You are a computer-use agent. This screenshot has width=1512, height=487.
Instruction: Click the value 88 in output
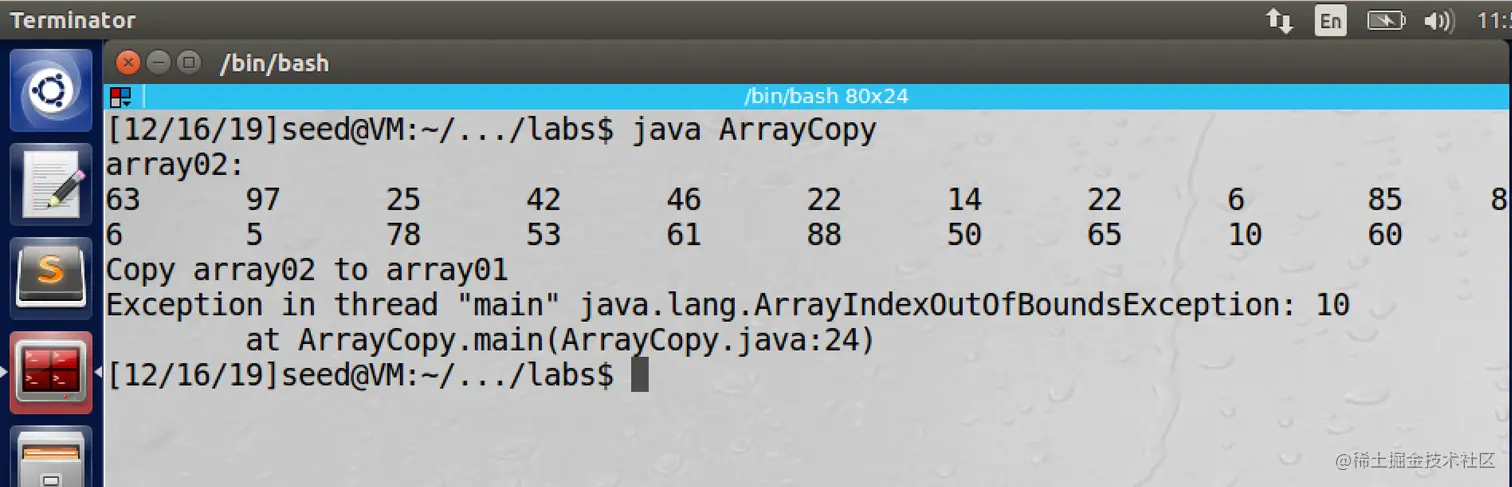(x=824, y=235)
